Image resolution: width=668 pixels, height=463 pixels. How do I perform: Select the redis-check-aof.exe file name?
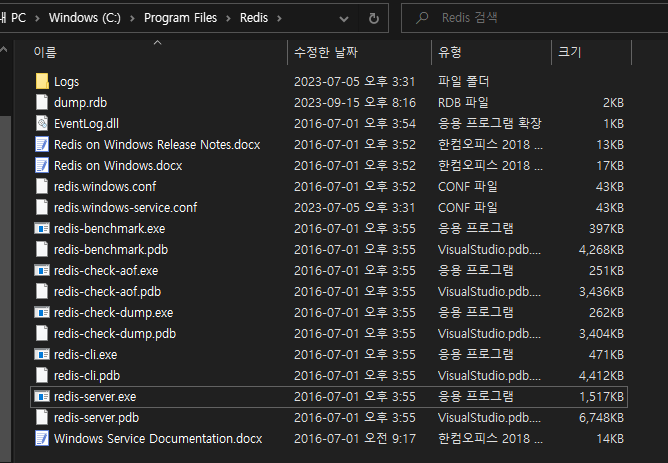click(106, 270)
